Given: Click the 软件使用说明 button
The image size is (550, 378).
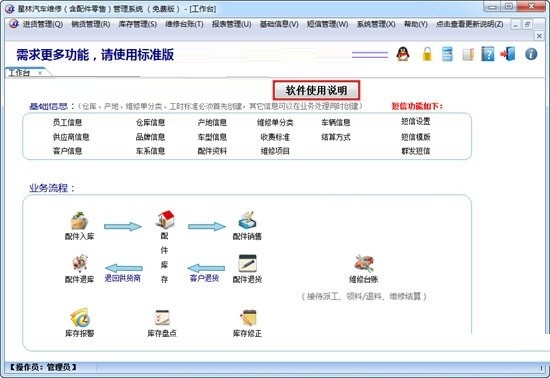Looking at the screenshot, I should [x=316, y=90].
